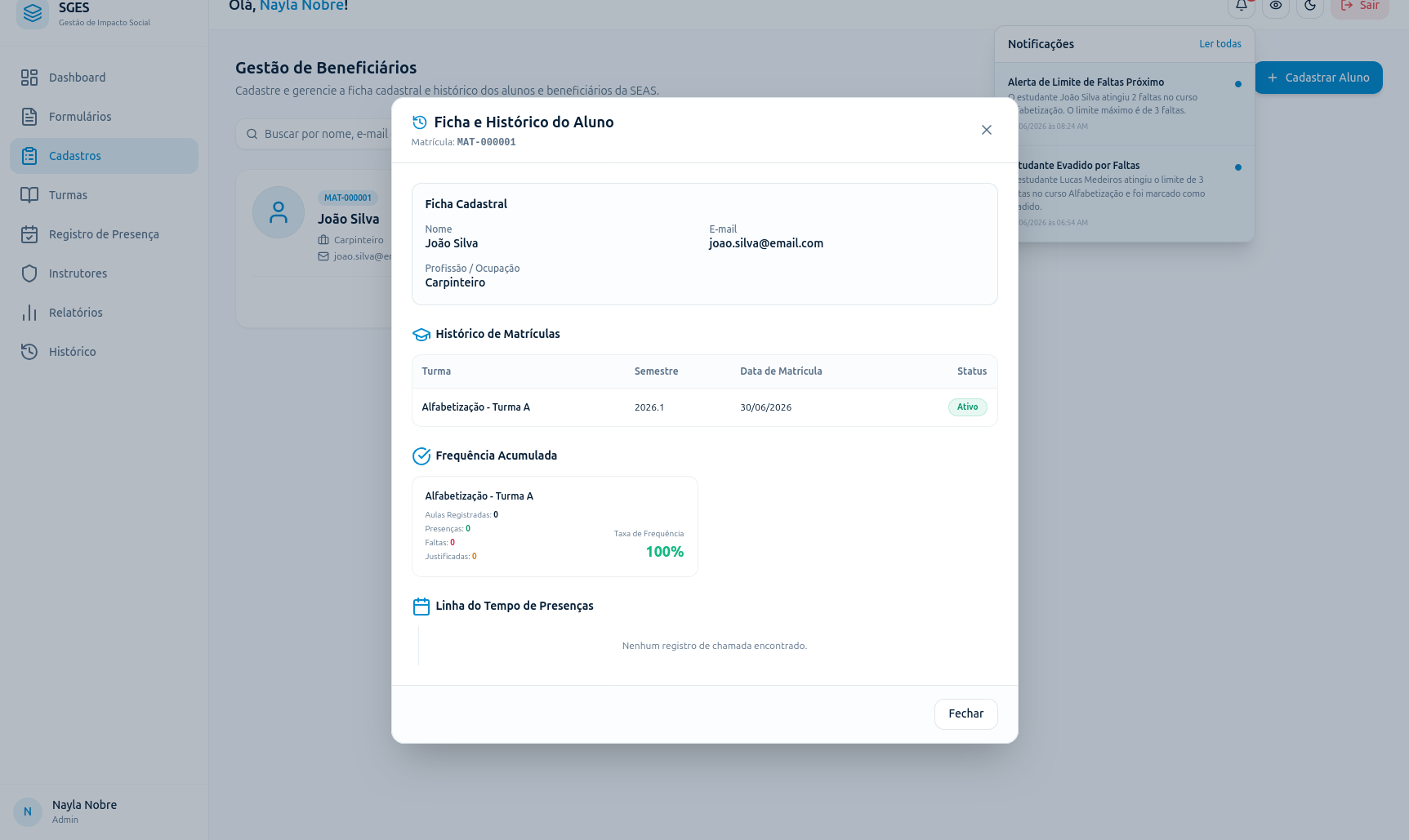The width and height of the screenshot is (1409, 840).
Task: Select the Cadastros clipboard icon
Action: point(29,156)
